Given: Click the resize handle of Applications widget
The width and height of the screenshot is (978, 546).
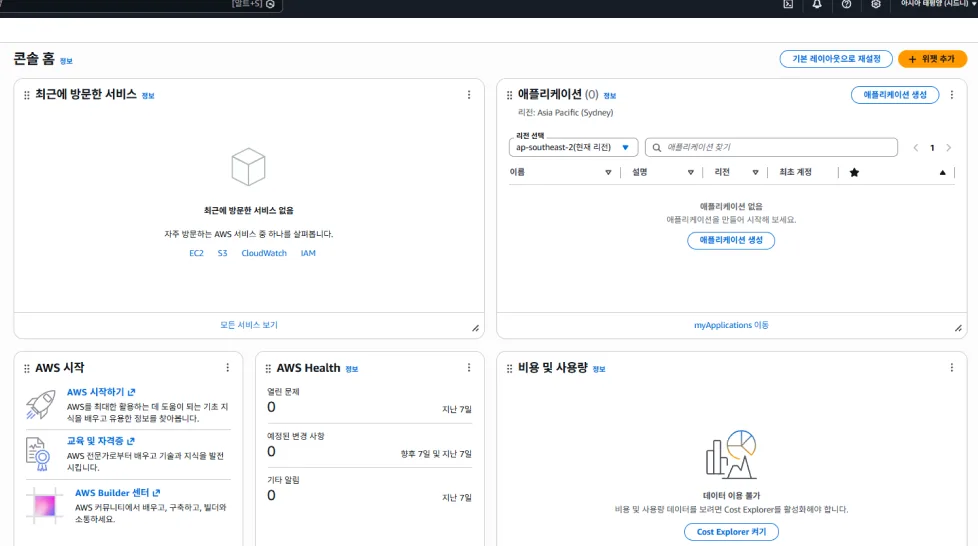Looking at the screenshot, I should tap(958, 328).
